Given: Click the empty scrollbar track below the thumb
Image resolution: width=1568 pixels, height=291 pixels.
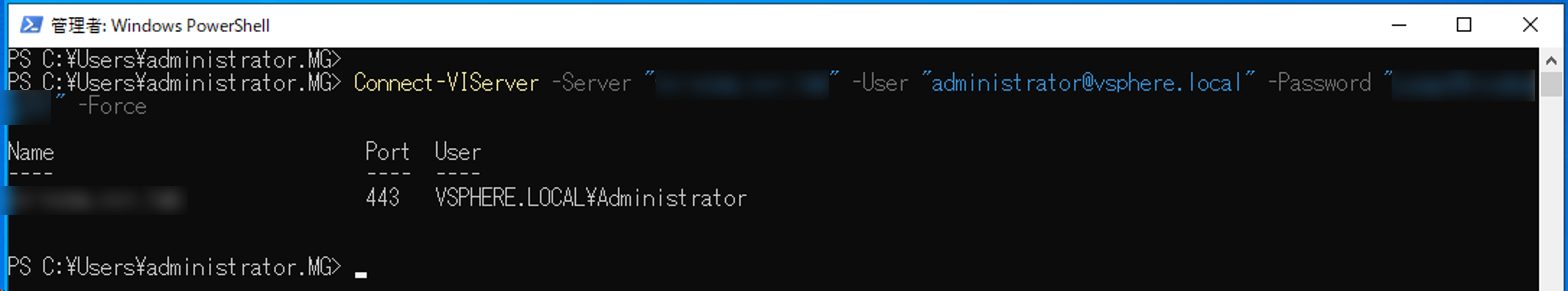Looking at the screenshot, I should (x=1551, y=195).
